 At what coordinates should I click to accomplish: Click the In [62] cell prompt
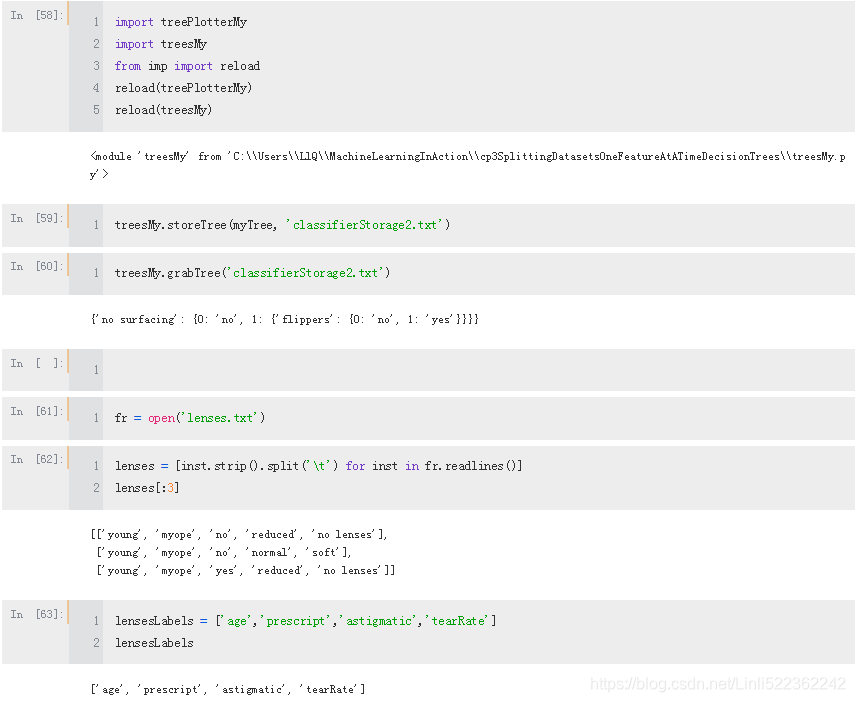tap(37, 459)
